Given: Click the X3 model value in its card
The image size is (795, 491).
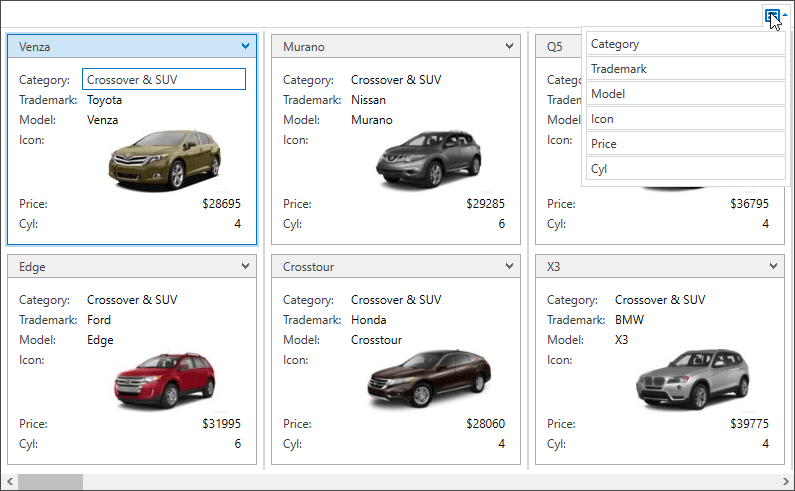Looking at the screenshot, I should [x=621, y=340].
